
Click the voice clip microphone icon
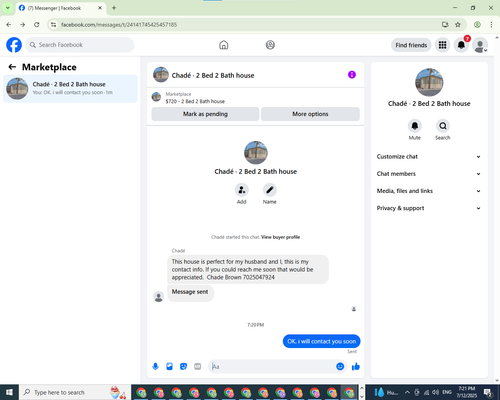click(155, 367)
